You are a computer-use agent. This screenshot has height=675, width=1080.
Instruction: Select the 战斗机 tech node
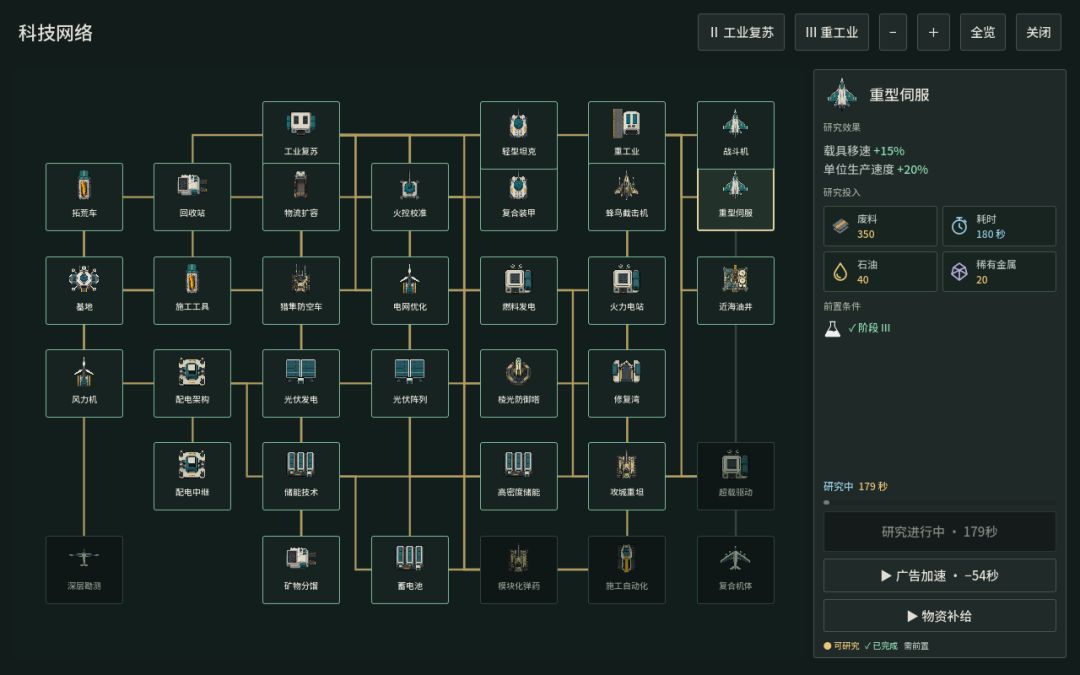(x=736, y=135)
